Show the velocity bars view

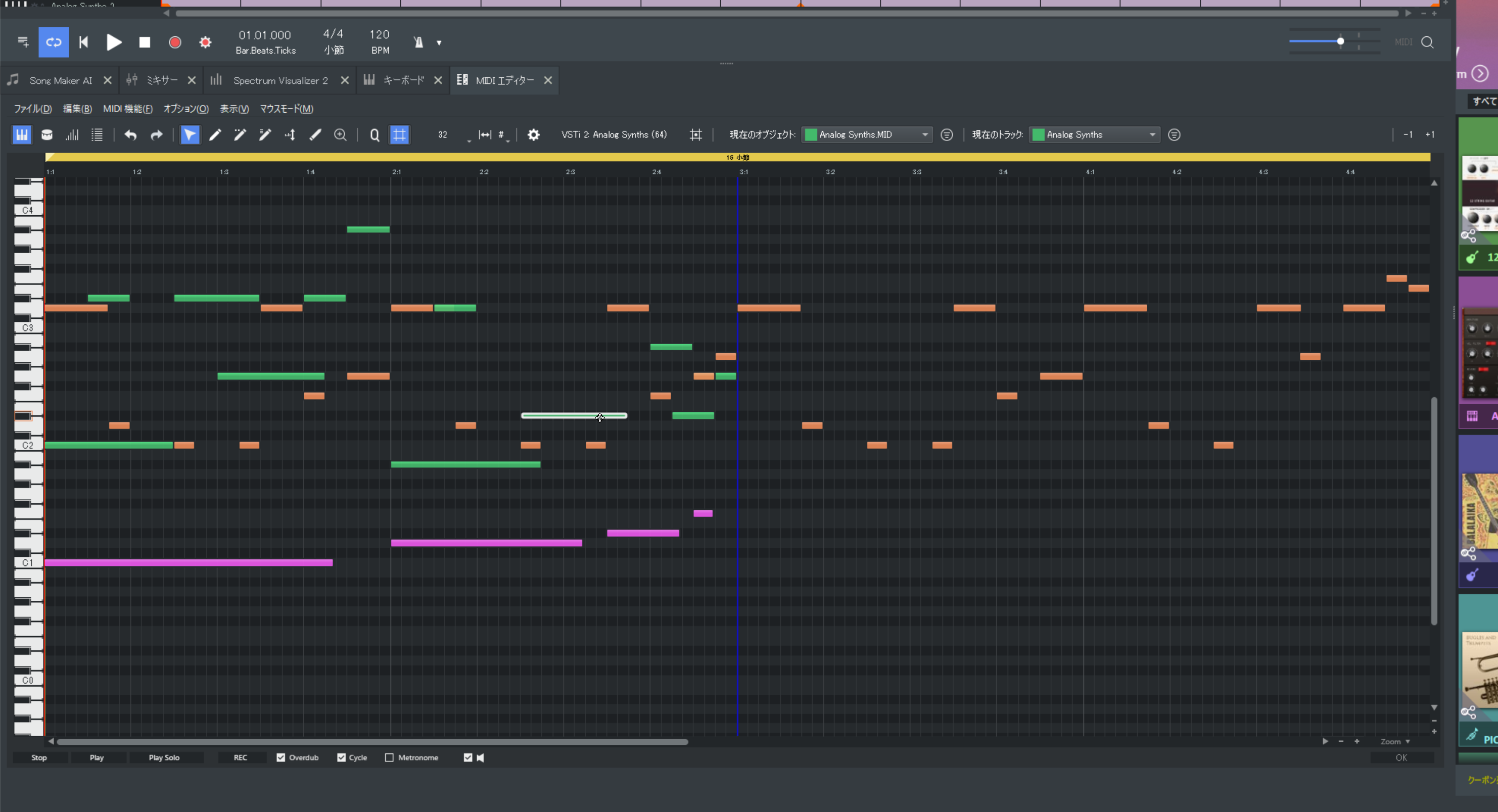pyautogui.click(x=72, y=135)
